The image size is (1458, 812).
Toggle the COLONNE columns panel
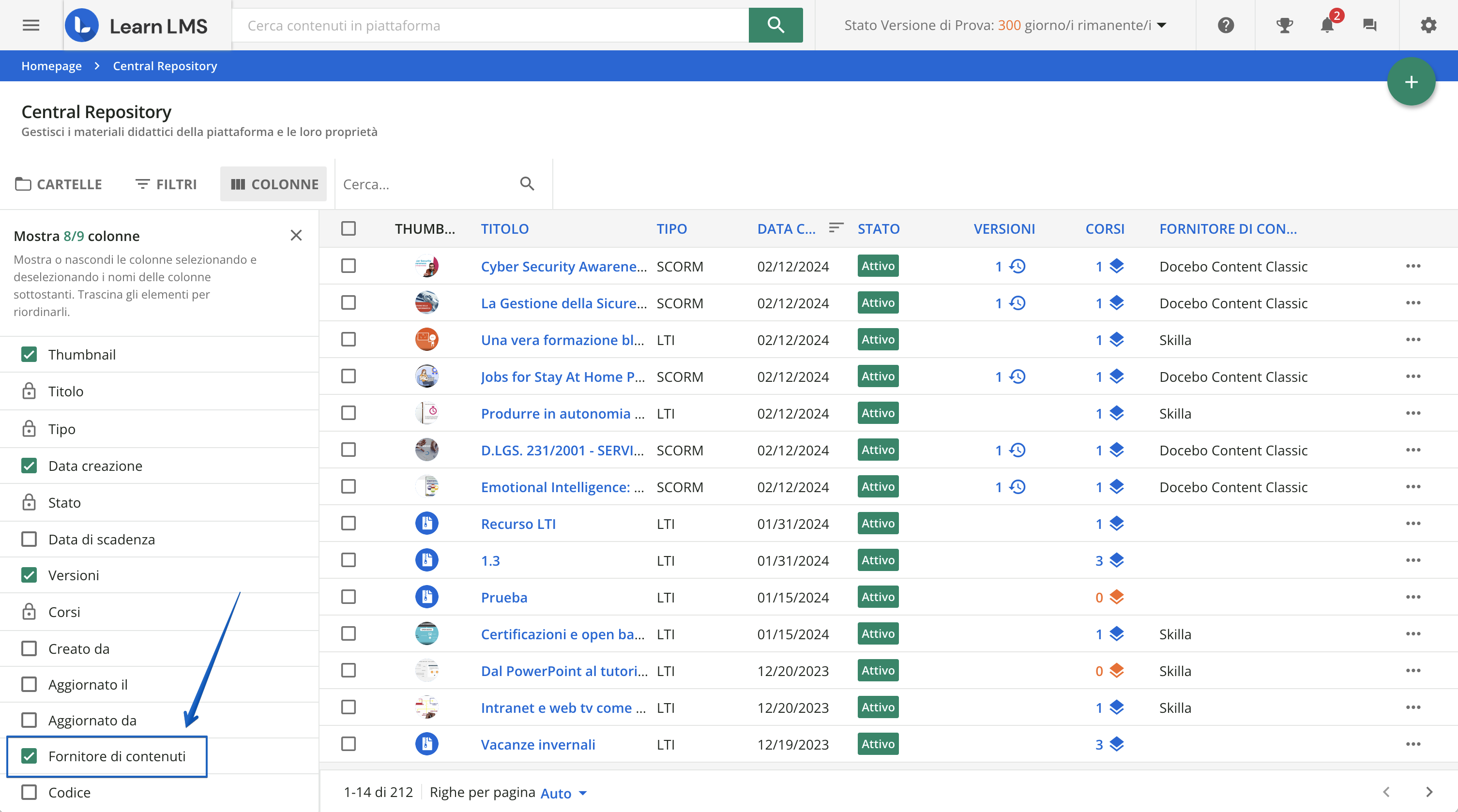click(x=274, y=184)
